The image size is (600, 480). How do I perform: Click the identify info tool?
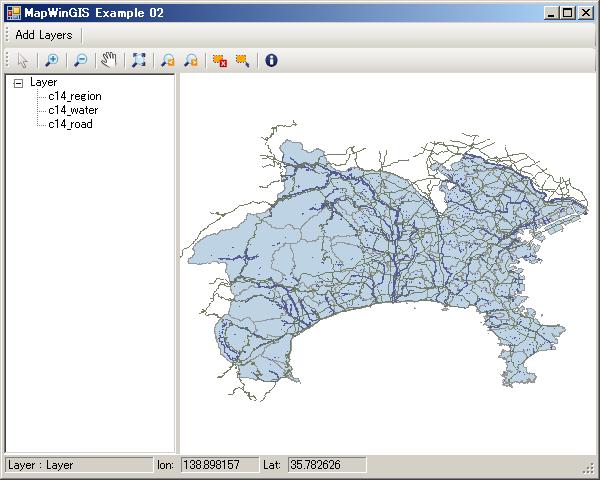[x=271, y=60]
